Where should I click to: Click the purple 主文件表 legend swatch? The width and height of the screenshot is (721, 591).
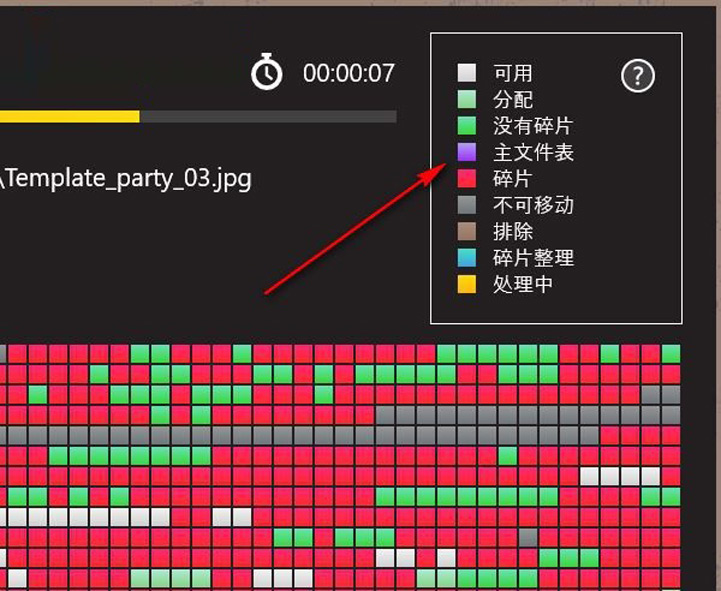click(x=467, y=152)
